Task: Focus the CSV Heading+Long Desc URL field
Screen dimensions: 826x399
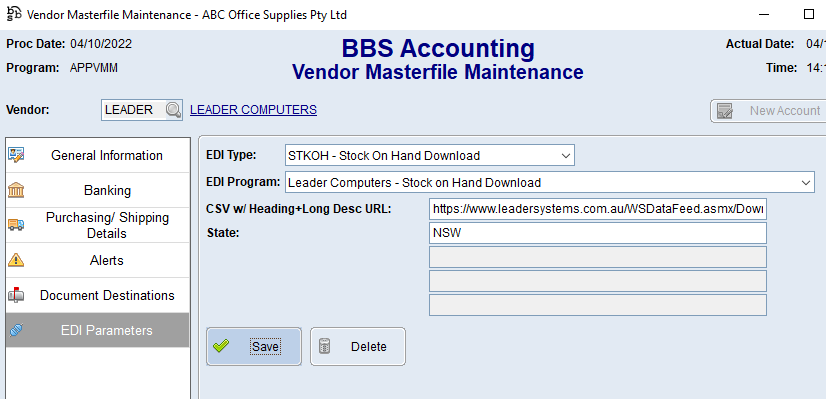Action: (x=598, y=209)
